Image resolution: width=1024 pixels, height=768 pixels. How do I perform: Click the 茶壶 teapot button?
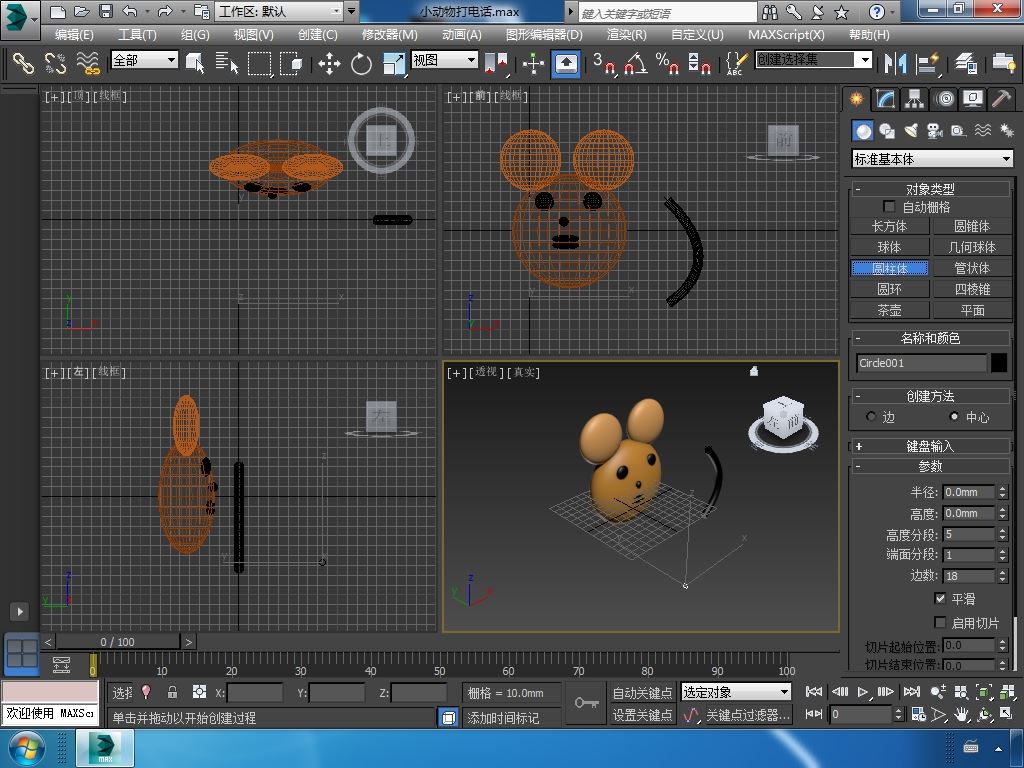tap(889, 310)
